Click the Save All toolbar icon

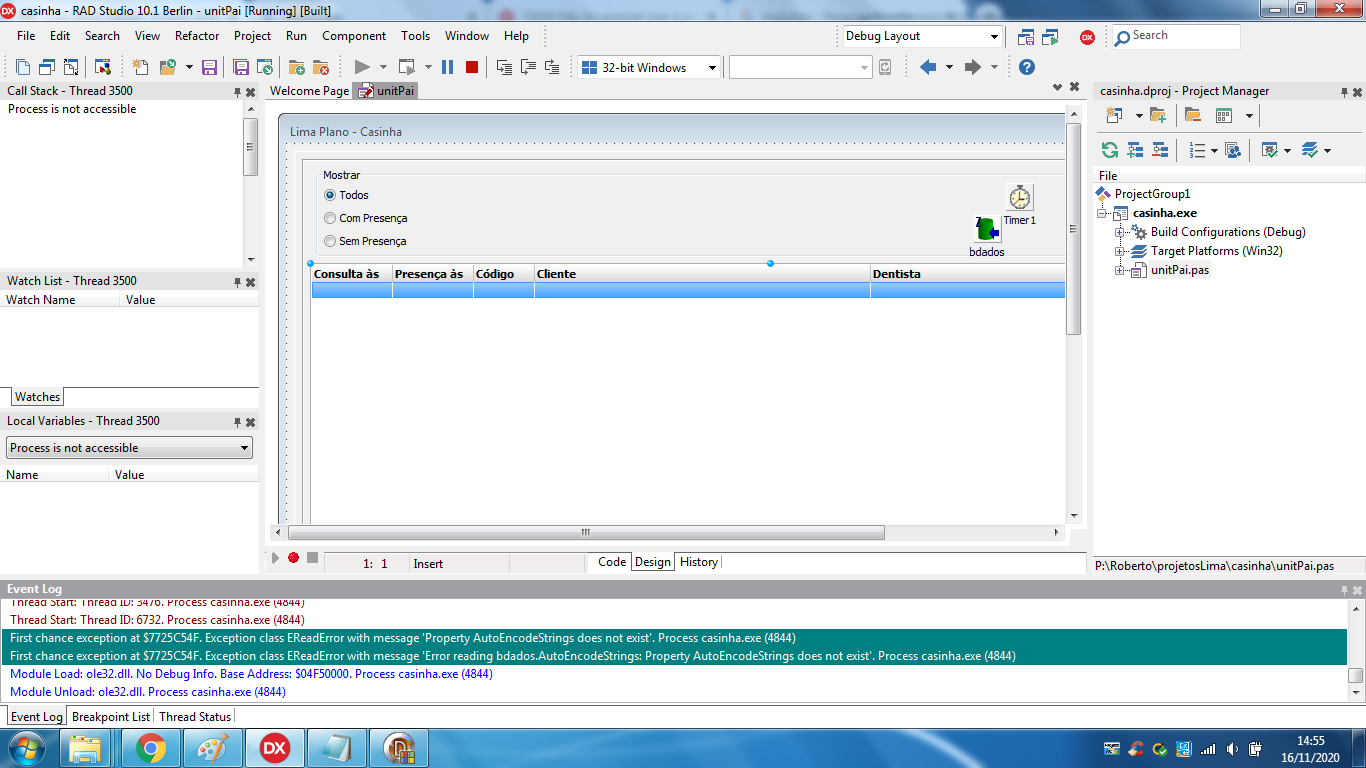click(x=240, y=67)
